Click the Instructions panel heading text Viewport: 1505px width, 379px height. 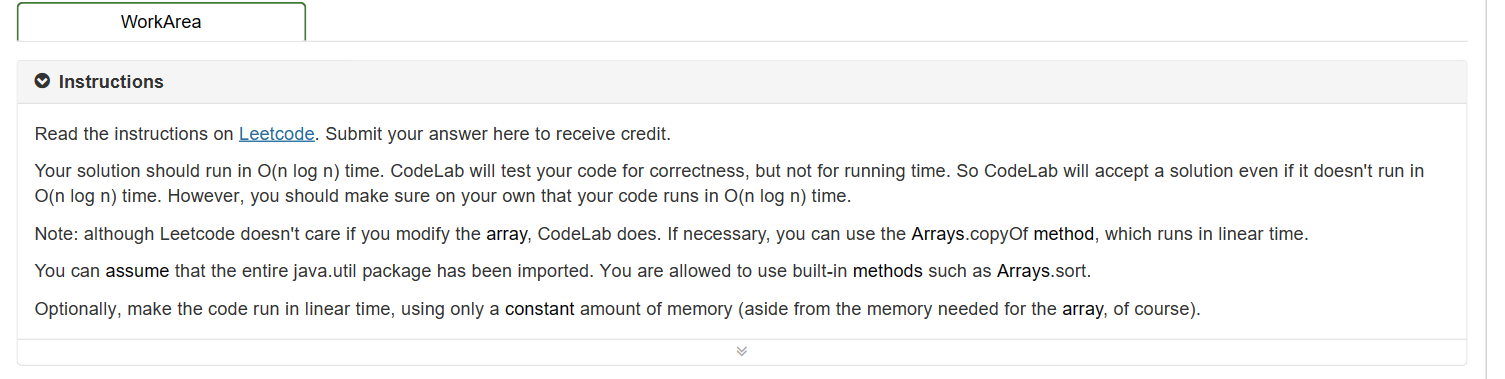[x=111, y=82]
